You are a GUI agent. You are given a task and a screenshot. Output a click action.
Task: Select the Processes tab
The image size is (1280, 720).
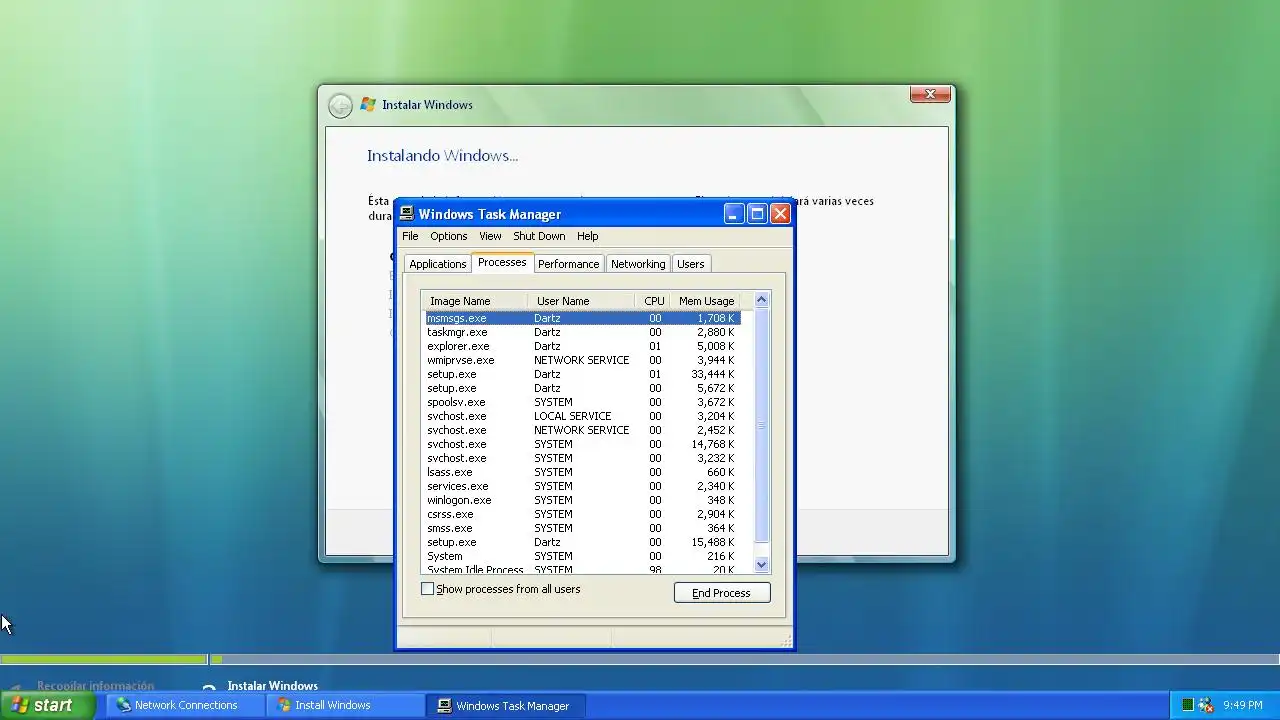[x=502, y=262]
